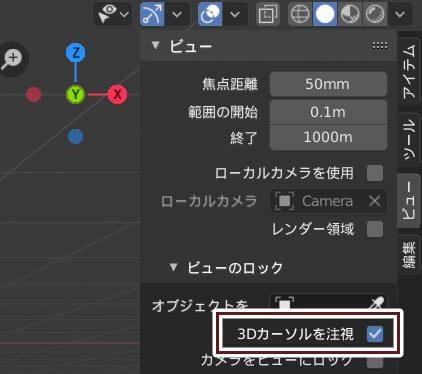Open the selectability and visibility dropdown

(x=113, y=14)
